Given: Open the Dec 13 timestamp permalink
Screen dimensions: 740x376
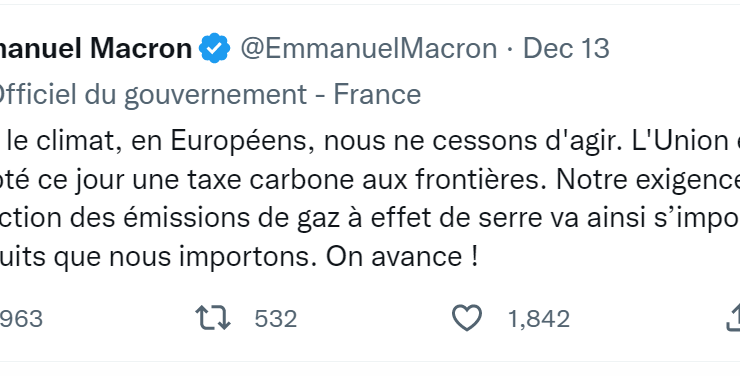Looking at the screenshot, I should (566, 48).
